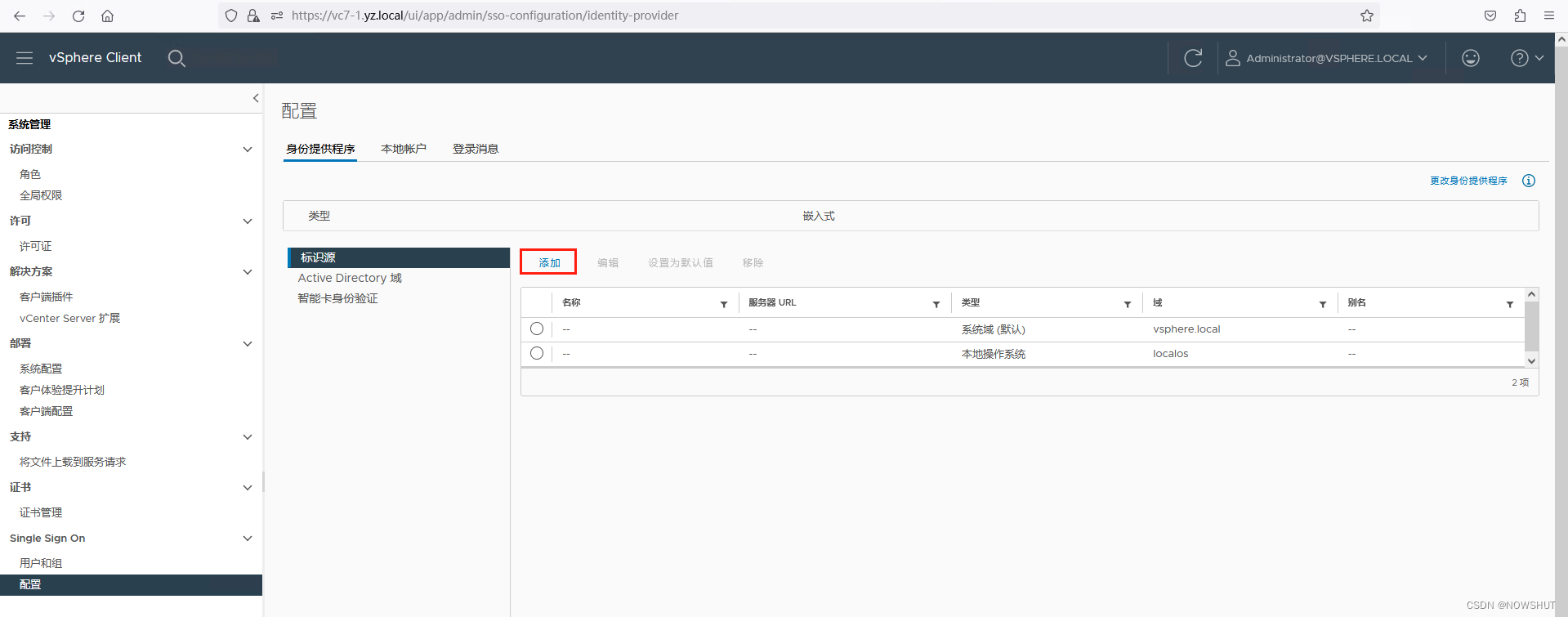Open 将文件上载到服务请求 in the sidebar
Viewport: 1568px width, 617px height.
(73, 462)
